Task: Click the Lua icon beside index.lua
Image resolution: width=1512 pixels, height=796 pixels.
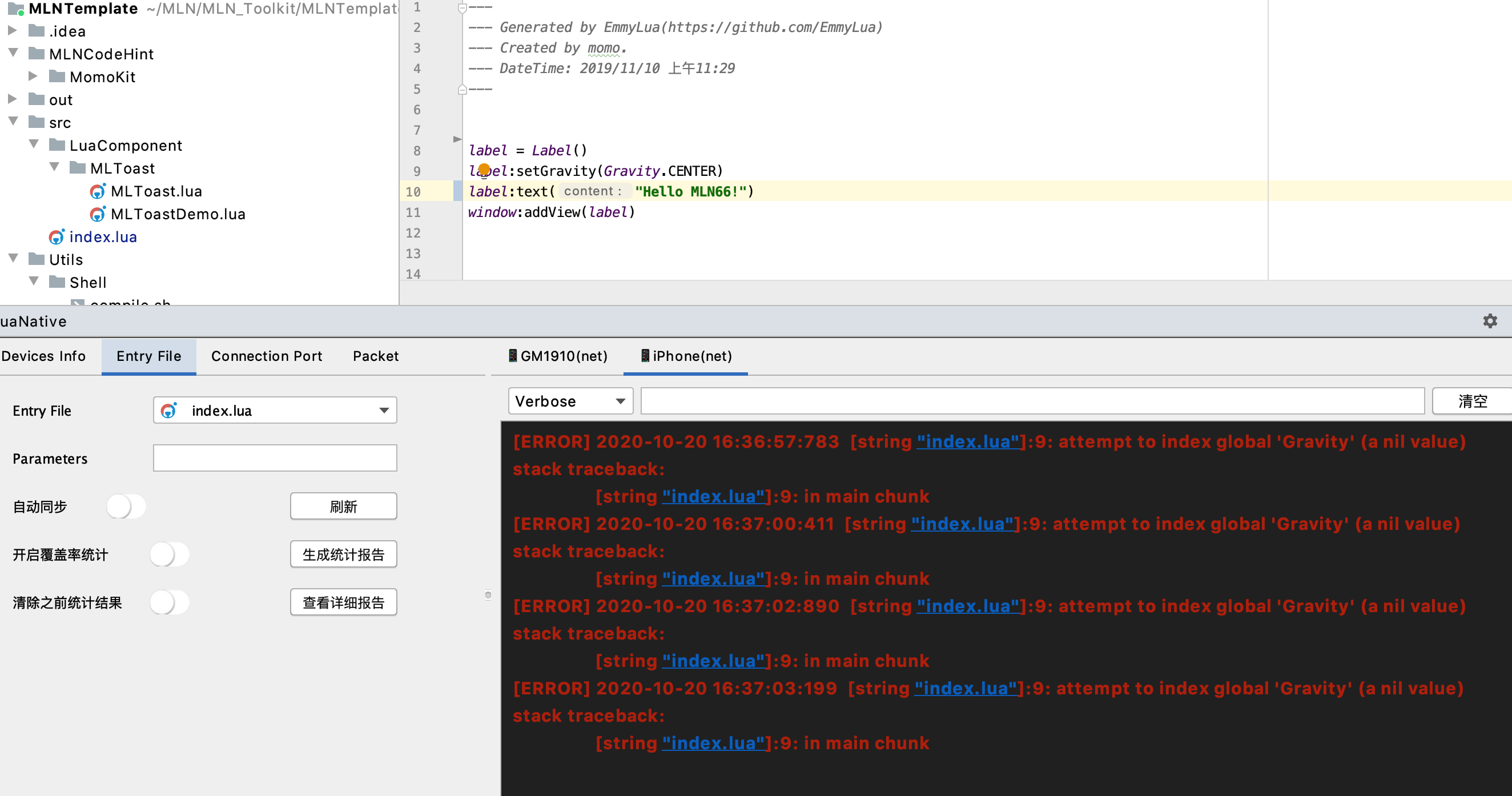Action: [56, 236]
